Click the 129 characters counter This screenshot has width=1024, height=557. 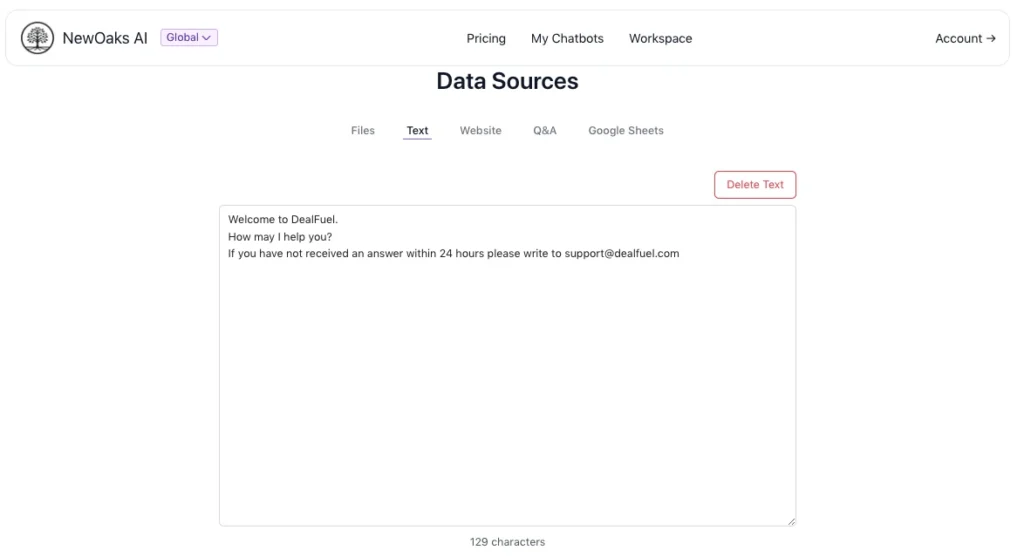click(507, 542)
